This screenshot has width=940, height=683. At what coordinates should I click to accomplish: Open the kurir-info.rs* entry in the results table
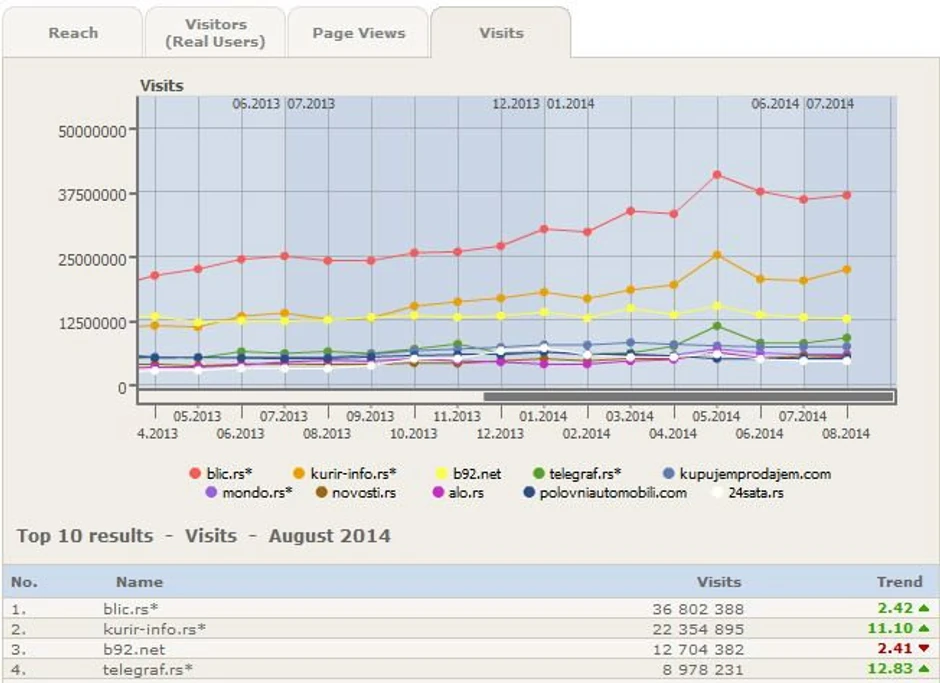point(156,629)
